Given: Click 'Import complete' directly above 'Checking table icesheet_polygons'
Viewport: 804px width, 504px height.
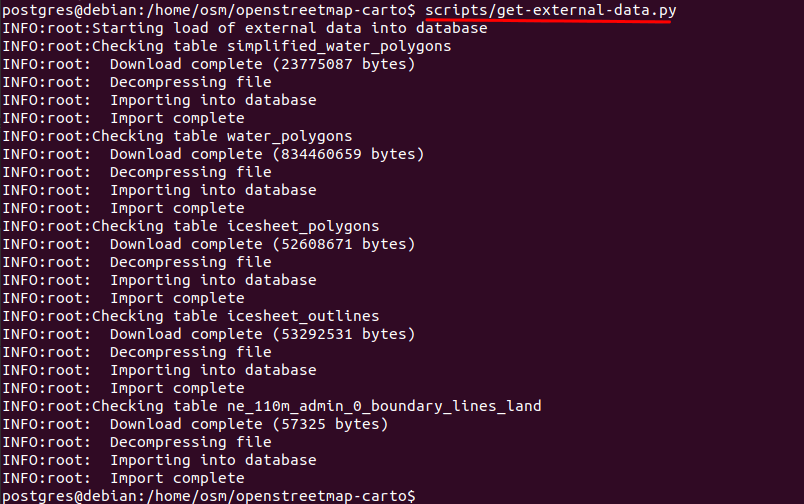Looking at the screenshot, I should pos(177,208).
